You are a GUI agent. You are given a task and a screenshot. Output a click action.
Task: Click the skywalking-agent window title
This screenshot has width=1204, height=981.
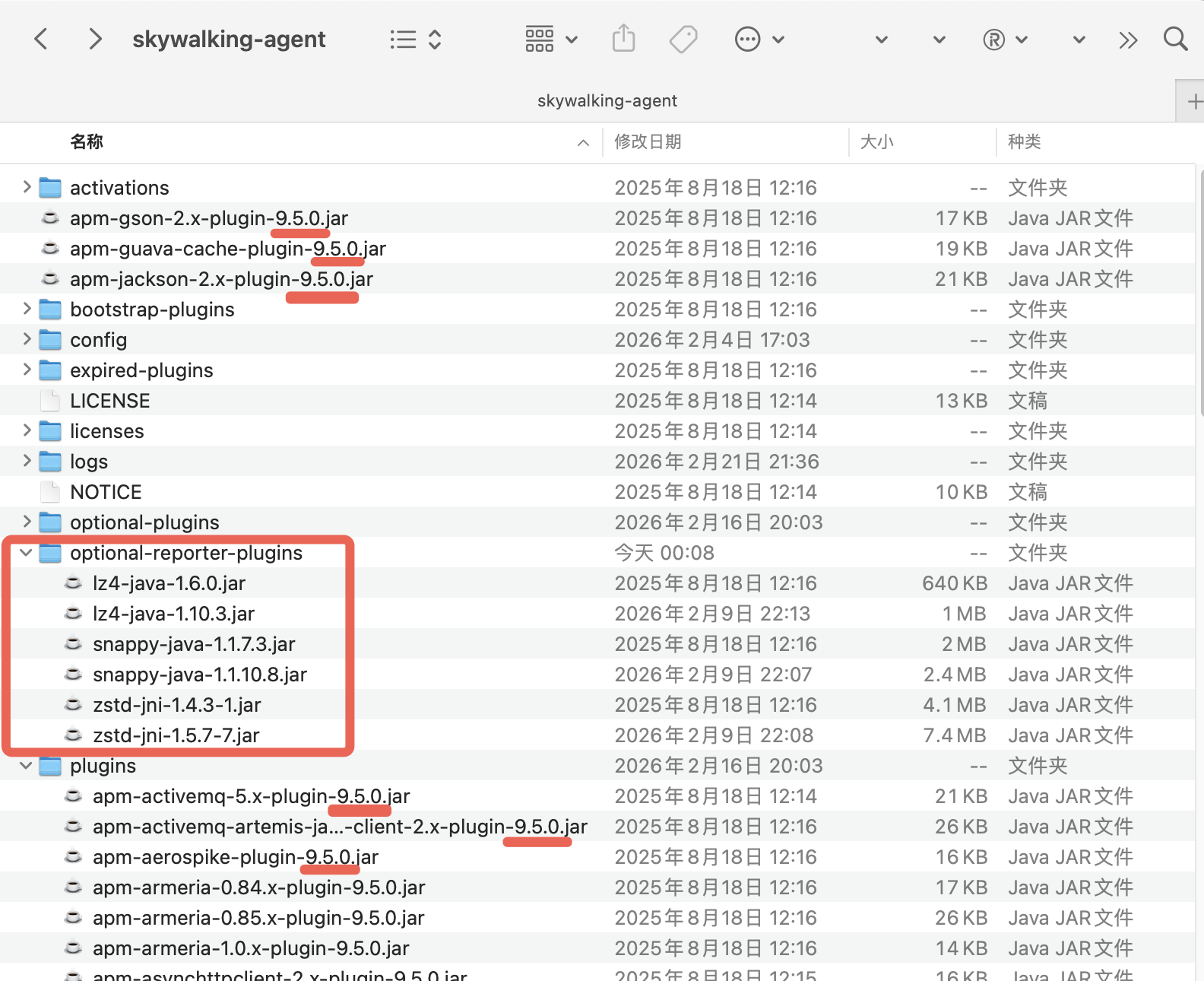point(229,39)
